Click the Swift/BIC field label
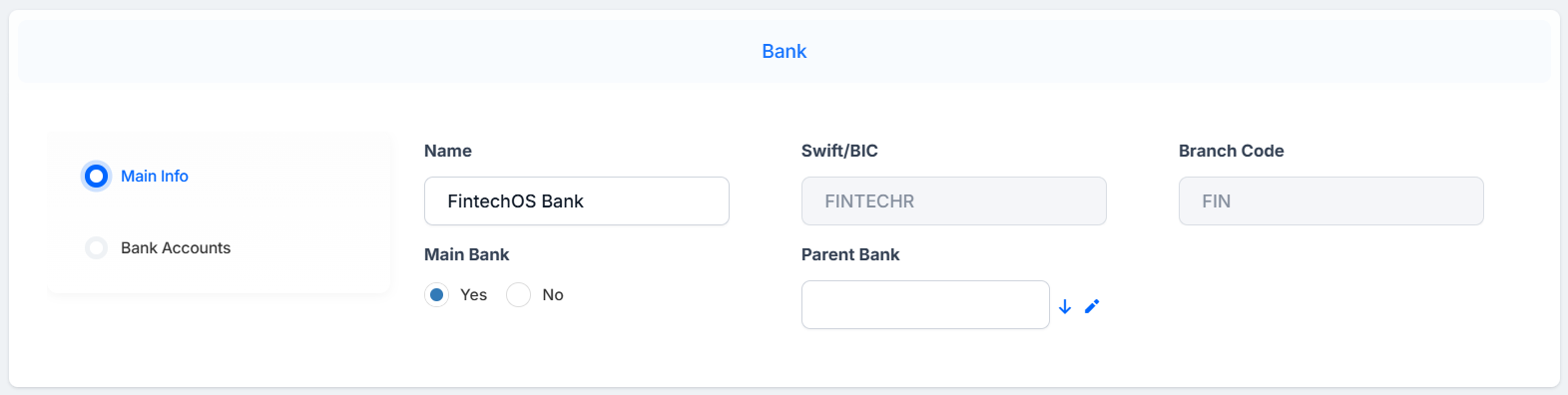Screen dimensions: 1568x395 (839, 151)
